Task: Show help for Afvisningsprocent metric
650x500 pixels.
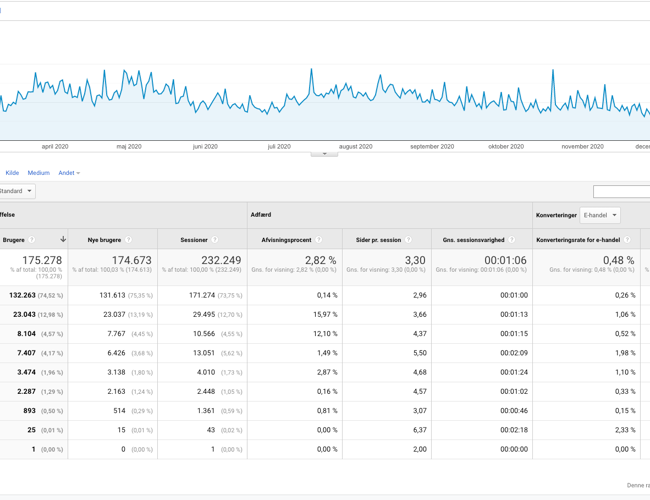Action: [x=320, y=240]
